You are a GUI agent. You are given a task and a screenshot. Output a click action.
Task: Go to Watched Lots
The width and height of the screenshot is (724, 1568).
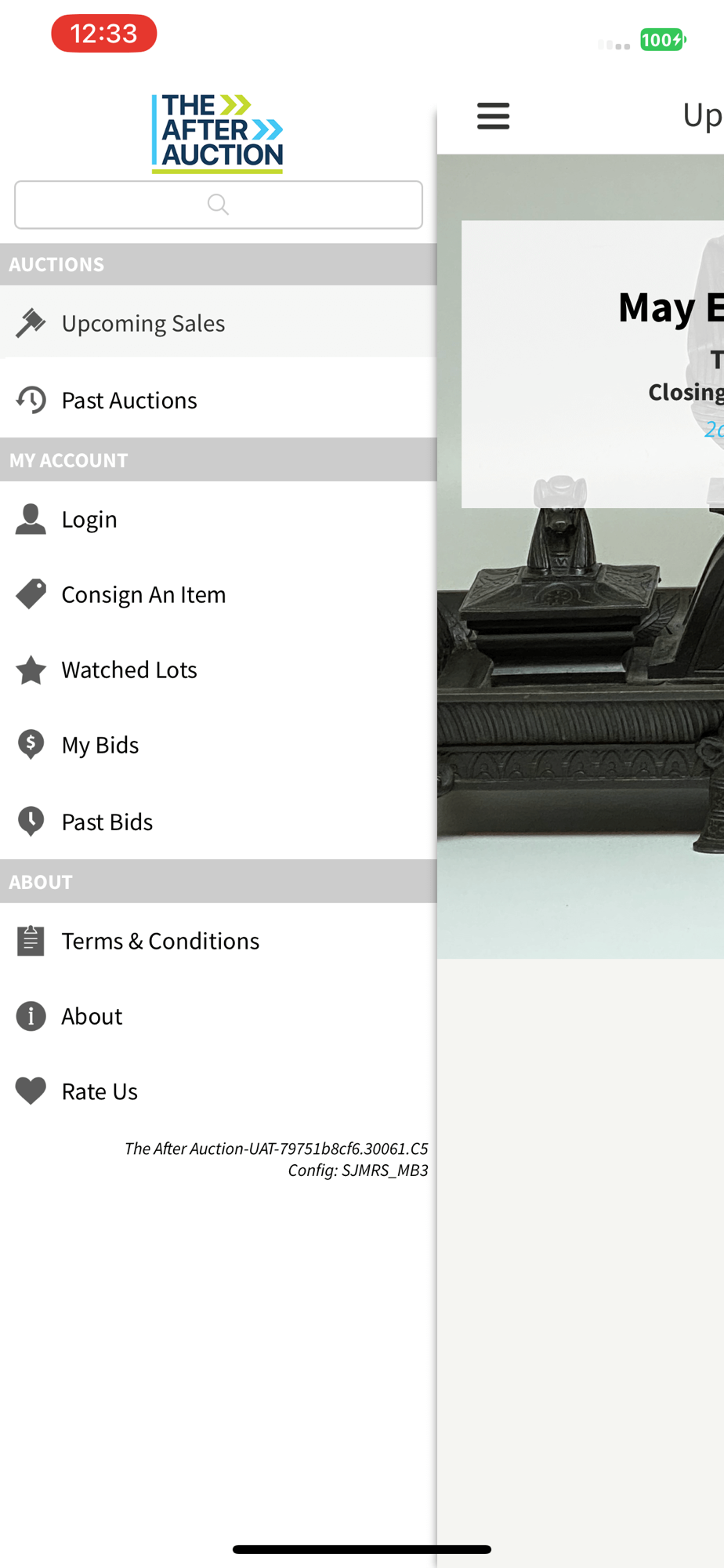pos(218,670)
